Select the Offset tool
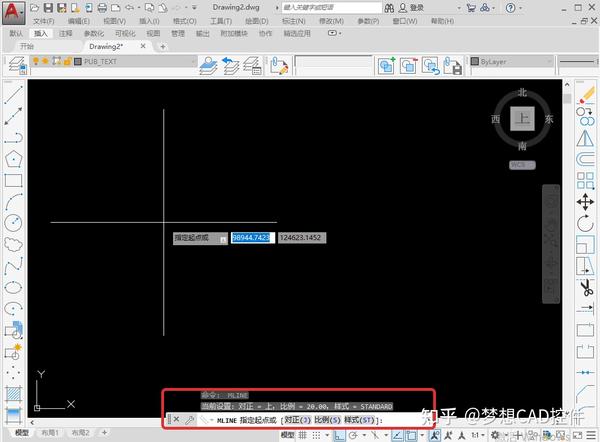The width and height of the screenshot is (600, 442). 585,158
